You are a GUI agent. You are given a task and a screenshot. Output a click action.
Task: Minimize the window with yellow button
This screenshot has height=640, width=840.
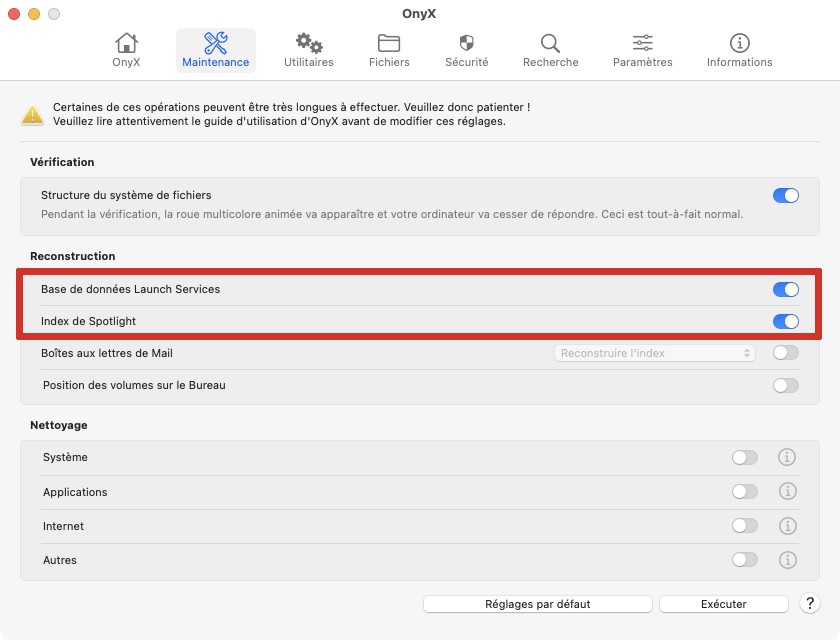click(x=34, y=14)
